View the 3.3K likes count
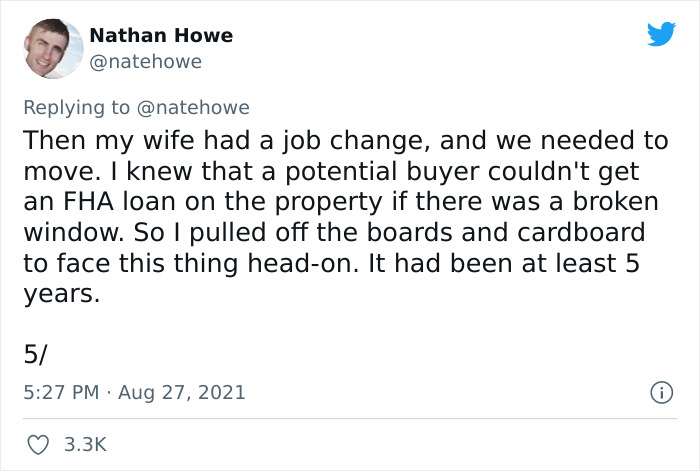 85,445
